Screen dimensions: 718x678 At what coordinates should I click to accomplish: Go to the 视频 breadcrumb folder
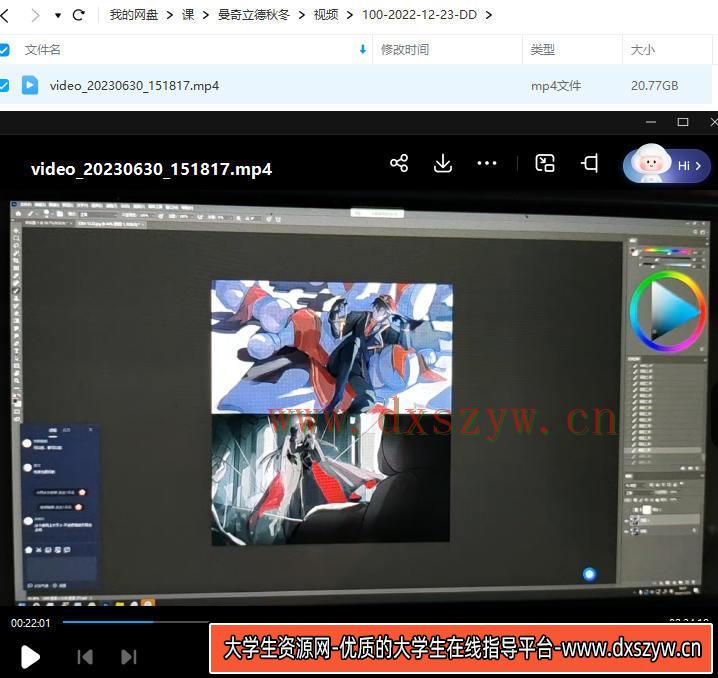[x=326, y=15]
